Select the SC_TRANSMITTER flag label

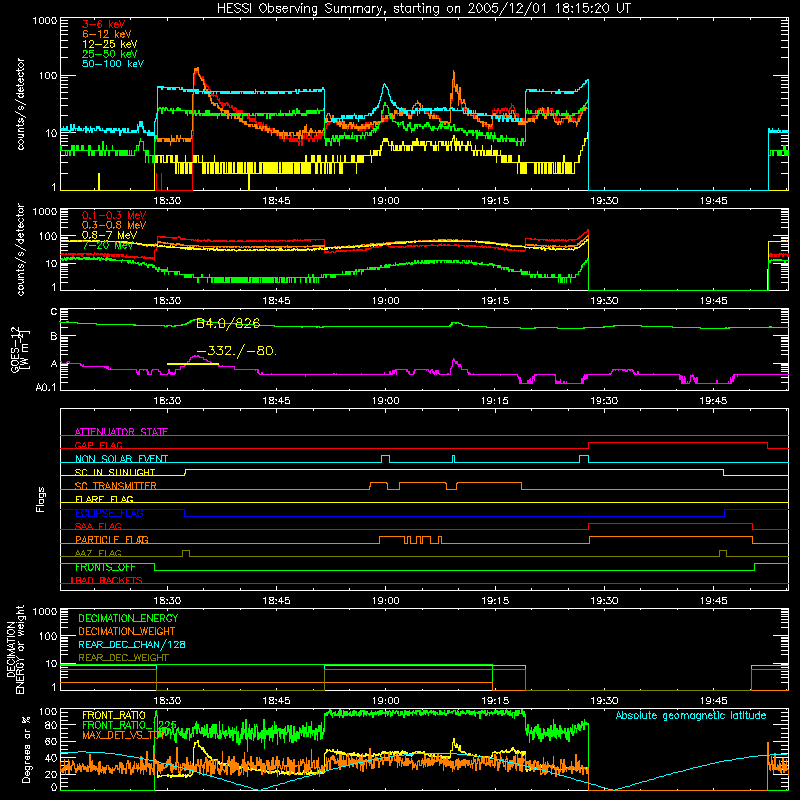coord(115,486)
